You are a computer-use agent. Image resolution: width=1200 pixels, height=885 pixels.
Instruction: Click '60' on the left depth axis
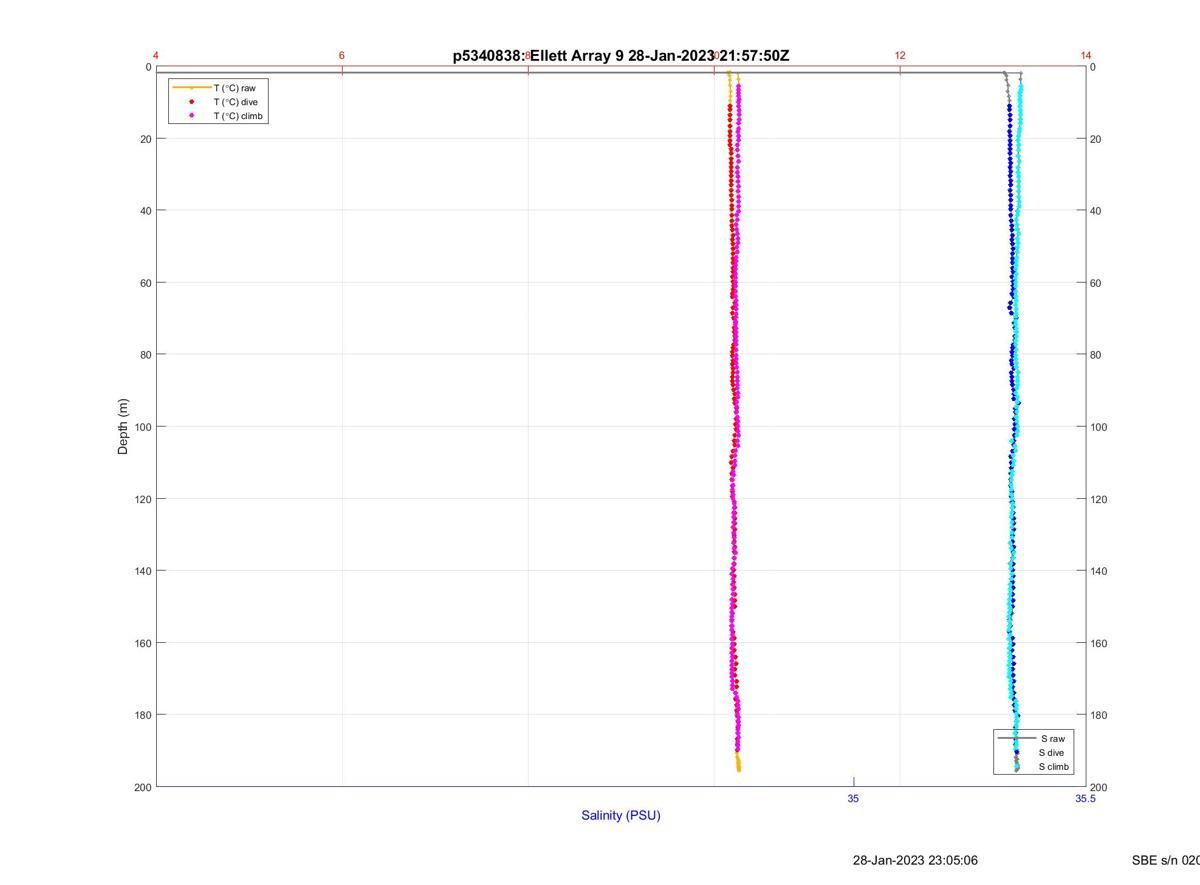coord(146,283)
